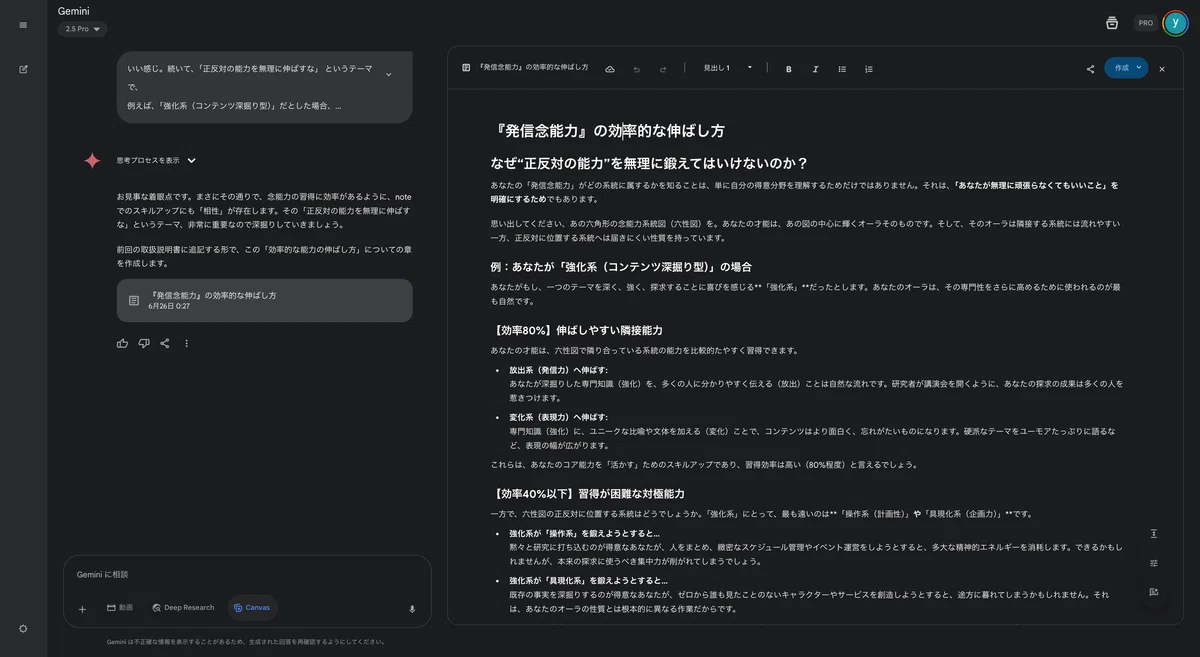Activate the microphone voice input

click(x=412, y=608)
